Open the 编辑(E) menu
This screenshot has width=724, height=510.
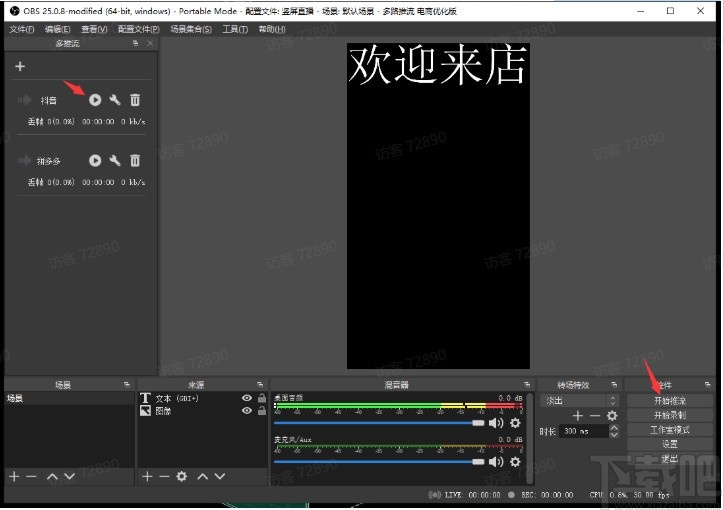coord(58,29)
